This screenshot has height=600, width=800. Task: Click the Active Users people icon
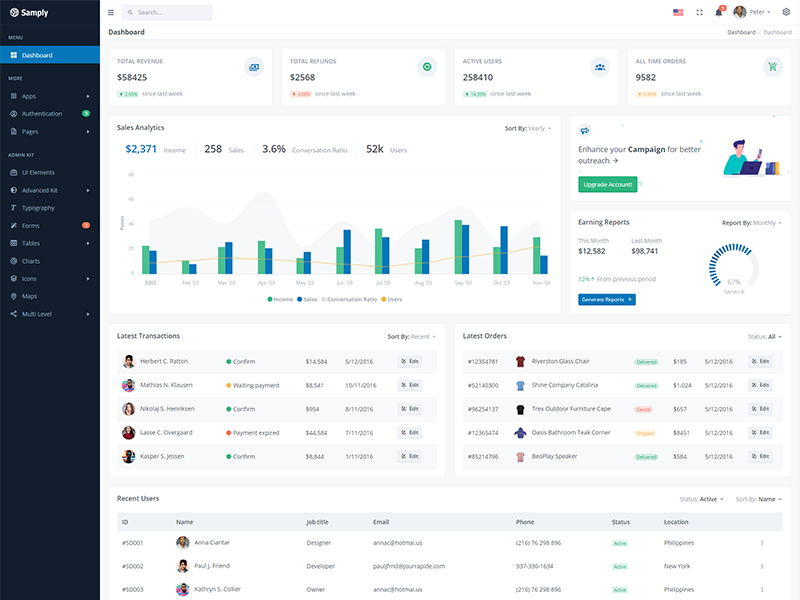point(600,67)
